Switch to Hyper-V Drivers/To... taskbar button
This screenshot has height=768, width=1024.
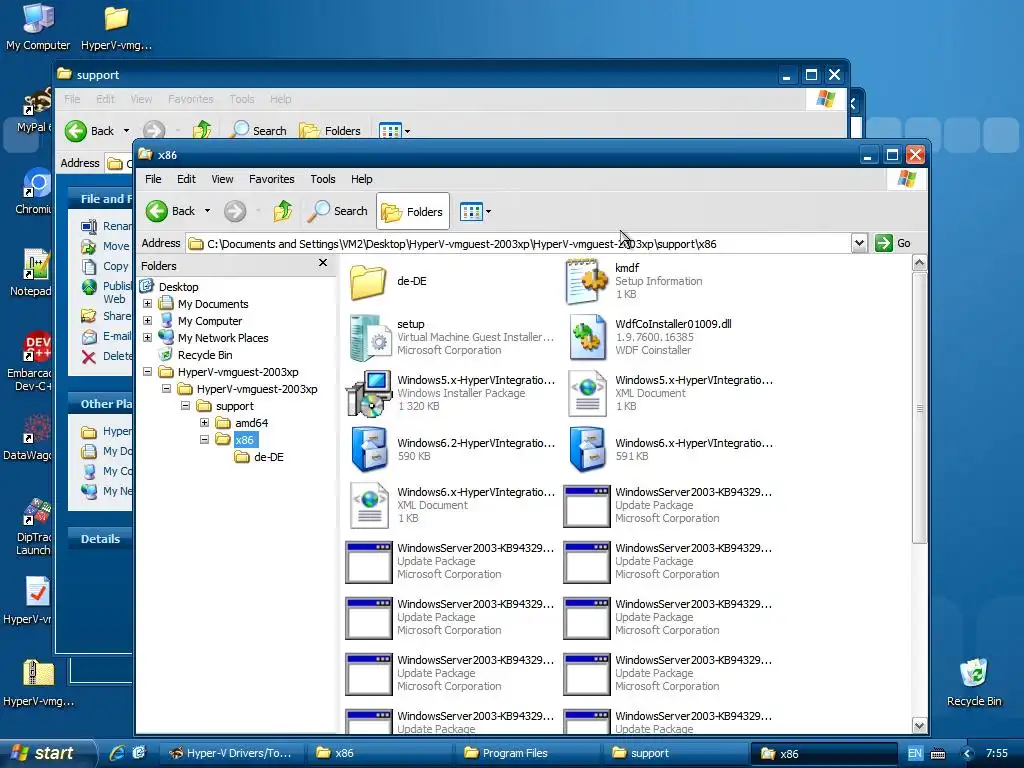[230, 753]
